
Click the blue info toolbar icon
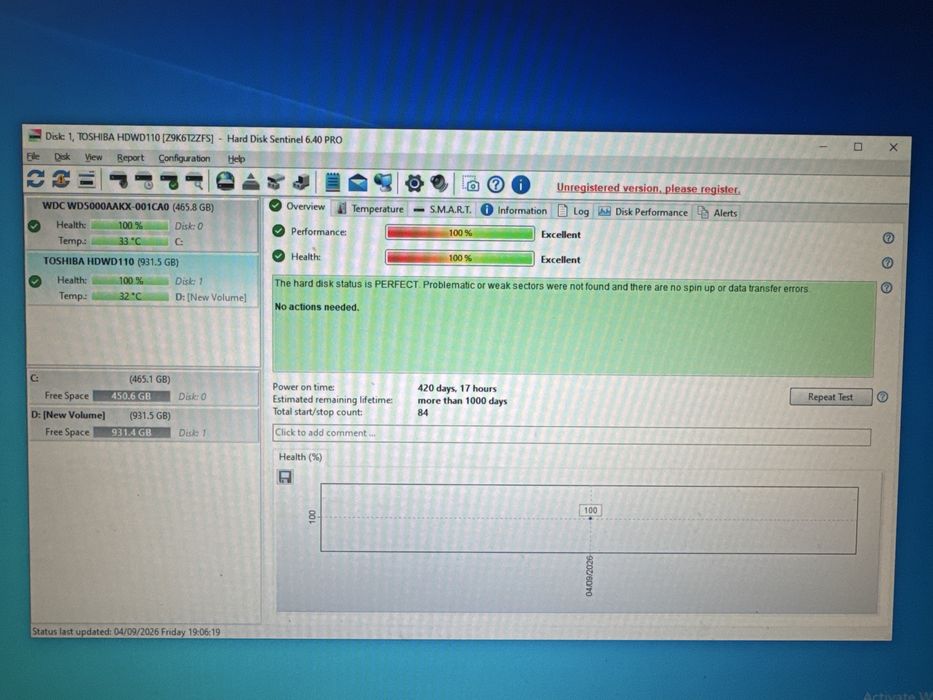pos(521,185)
